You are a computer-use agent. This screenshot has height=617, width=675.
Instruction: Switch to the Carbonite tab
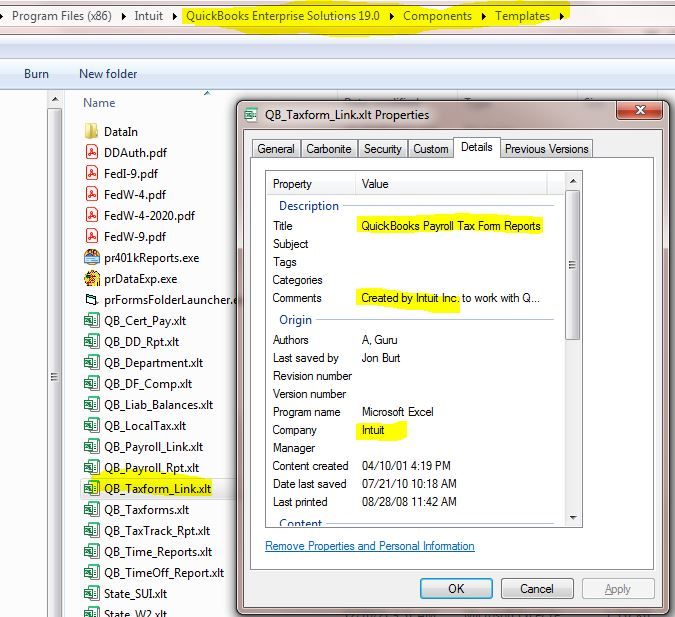(x=329, y=149)
